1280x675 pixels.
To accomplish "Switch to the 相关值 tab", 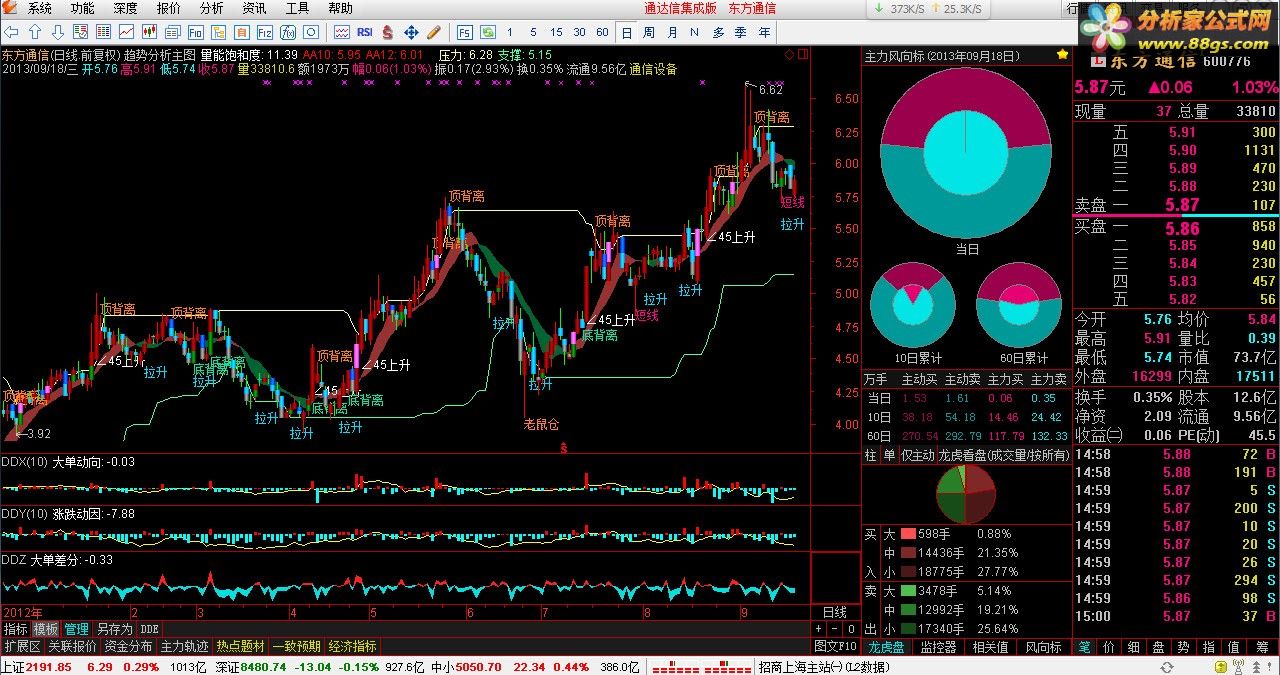I will (990, 647).
